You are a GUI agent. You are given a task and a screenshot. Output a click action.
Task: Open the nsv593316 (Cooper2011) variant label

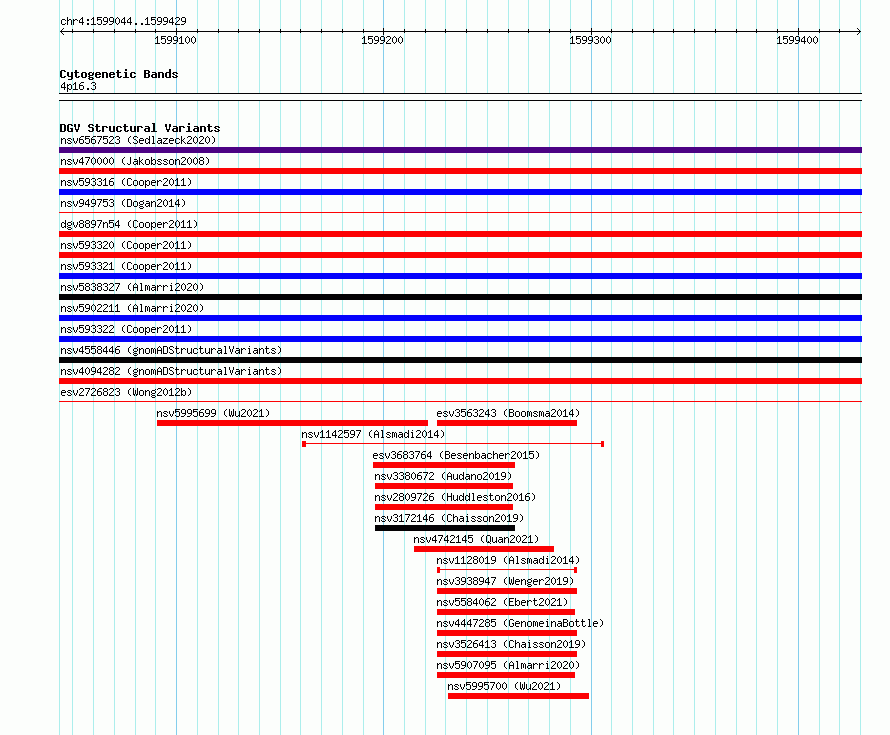click(x=126, y=182)
